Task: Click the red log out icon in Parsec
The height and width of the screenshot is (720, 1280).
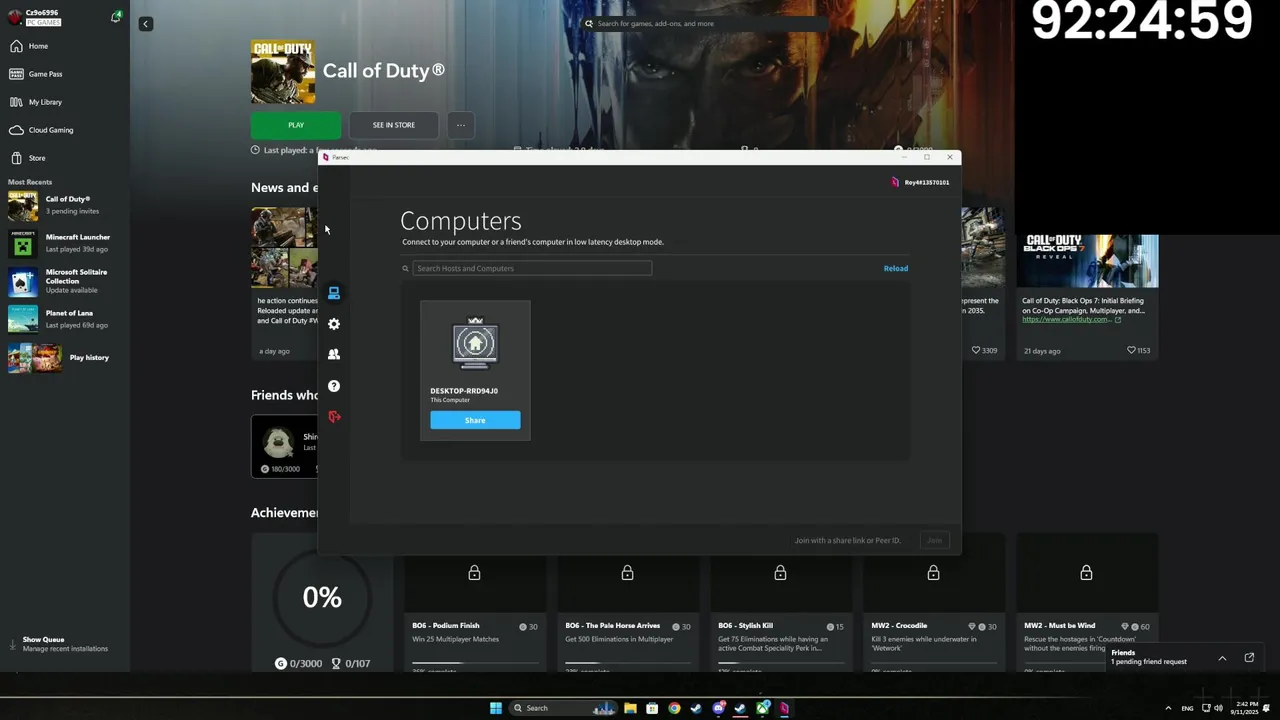Action: [x=334, y=417]
